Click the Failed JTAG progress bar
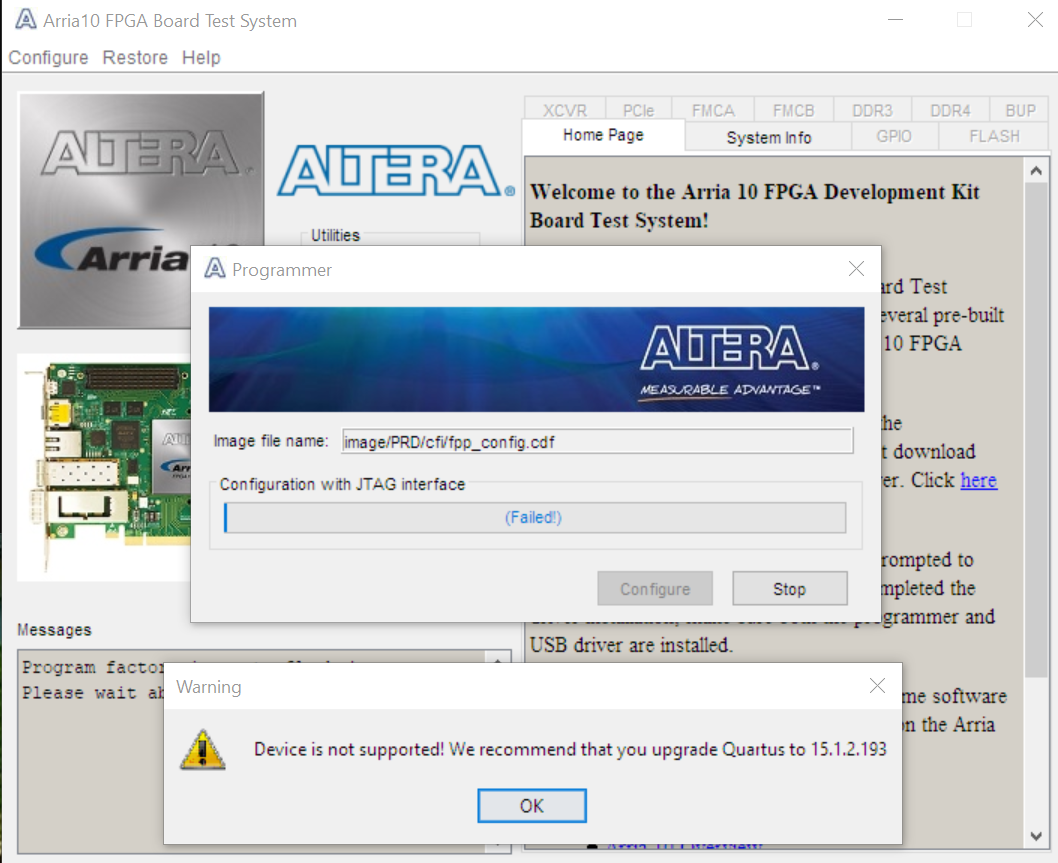The image size is (1058, 863). 534,518
